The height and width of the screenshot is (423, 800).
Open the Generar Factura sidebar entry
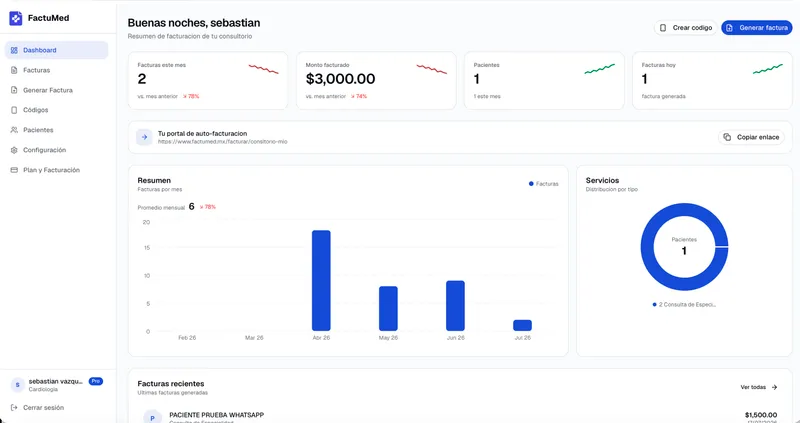(x=57, y=90)
